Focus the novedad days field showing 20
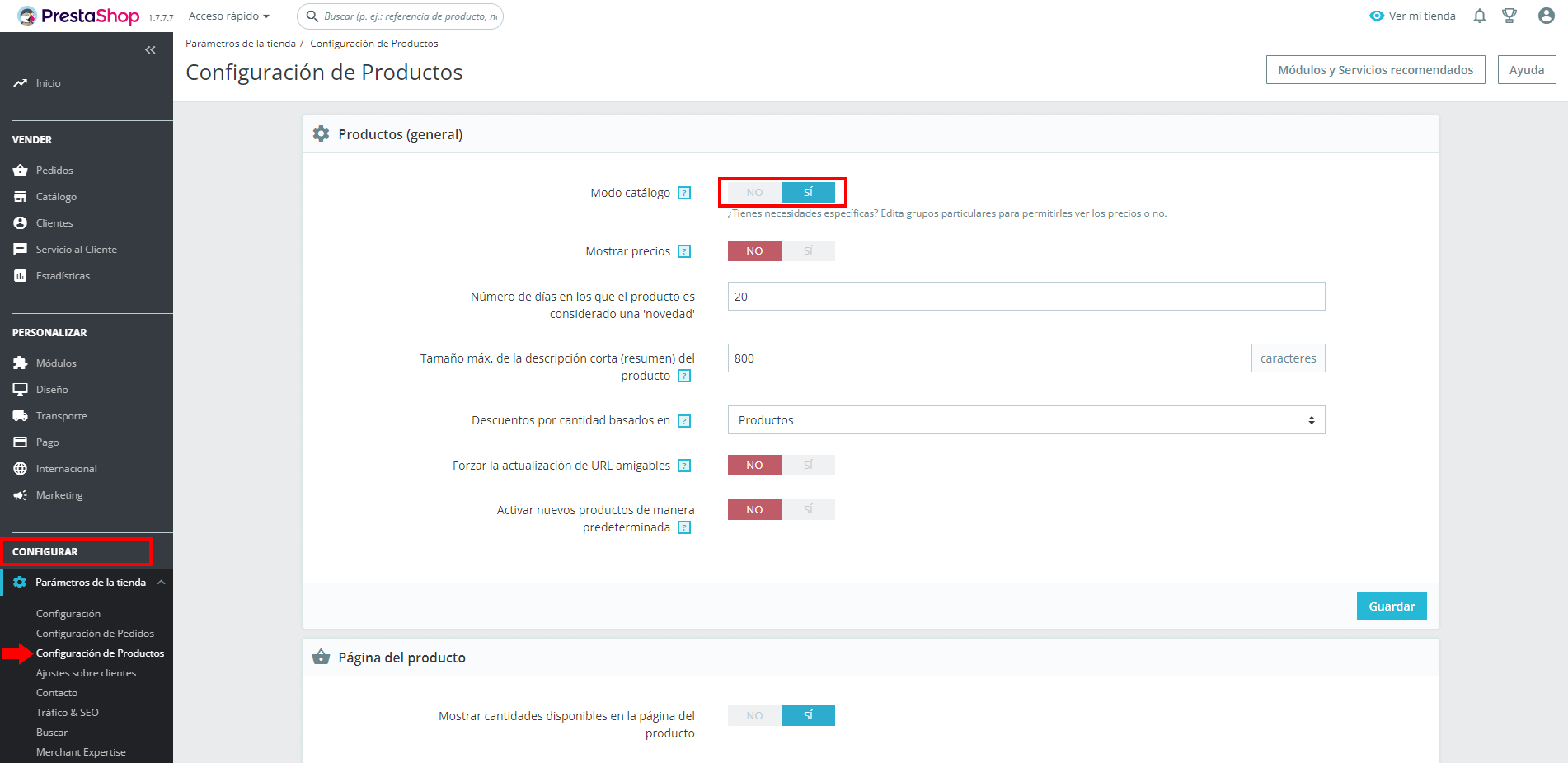 tap(1026, 297)
